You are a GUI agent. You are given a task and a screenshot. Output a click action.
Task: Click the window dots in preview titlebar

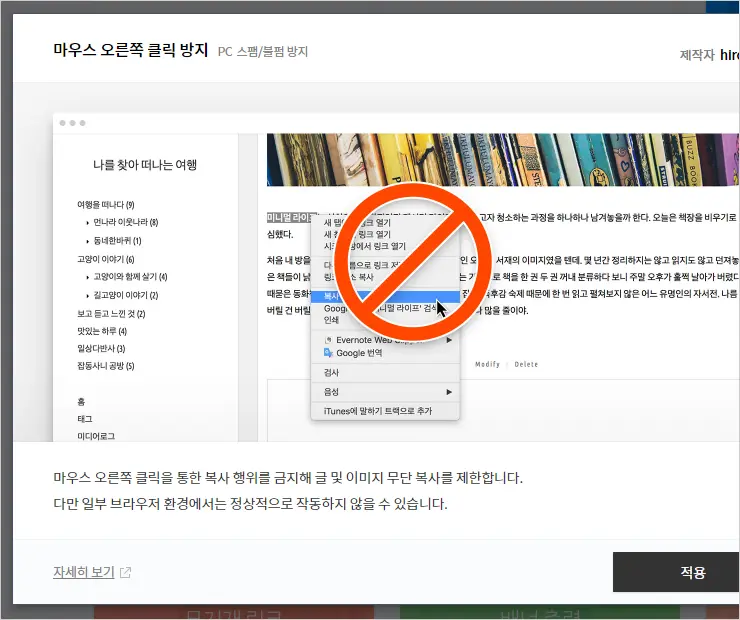tap(73, 123)
